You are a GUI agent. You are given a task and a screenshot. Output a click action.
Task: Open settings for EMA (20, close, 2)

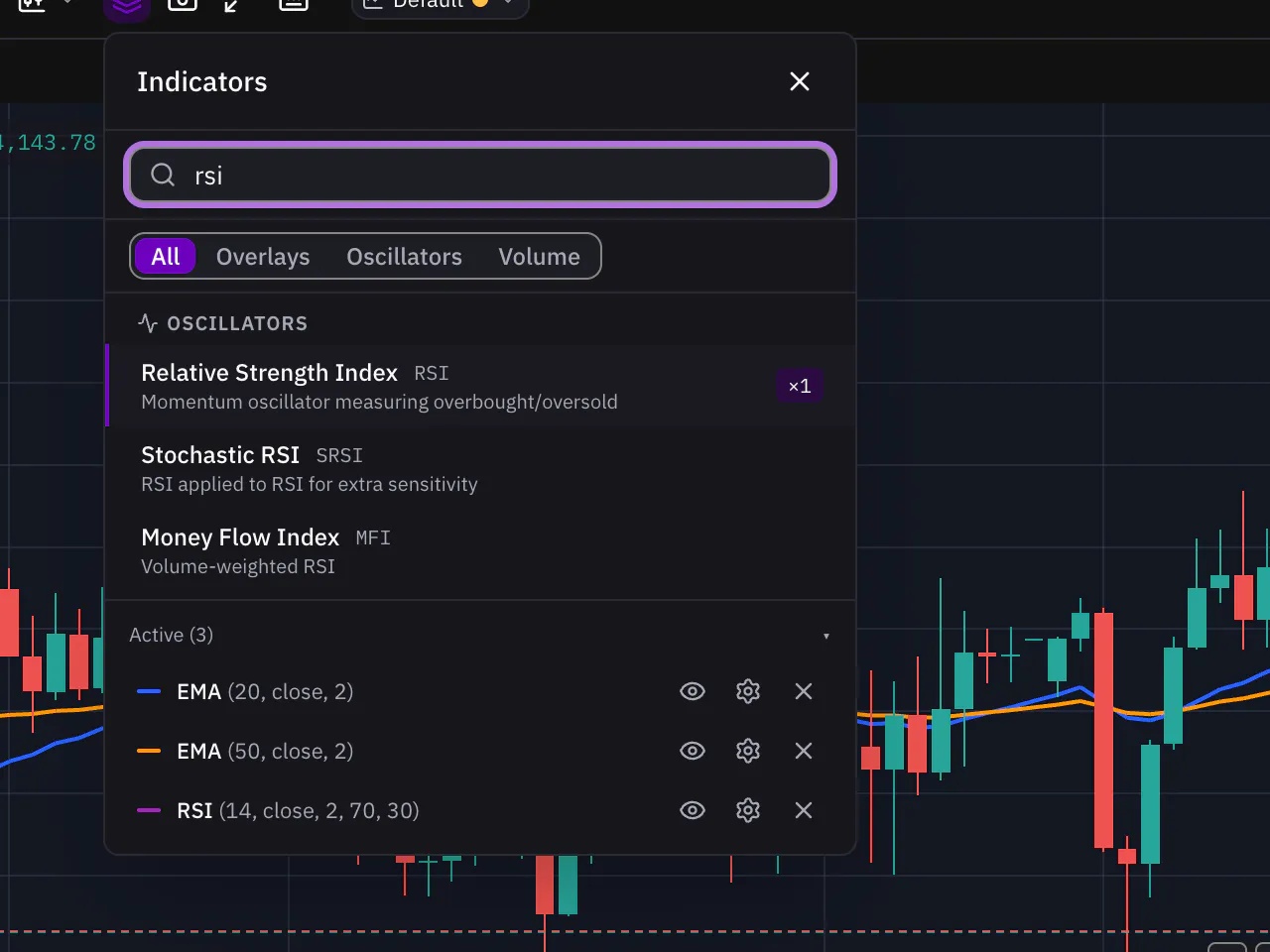pos(748,691)
